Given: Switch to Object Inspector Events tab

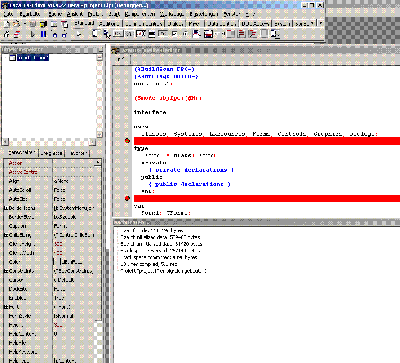Looking at the screenshot, I should pos(51,153).
